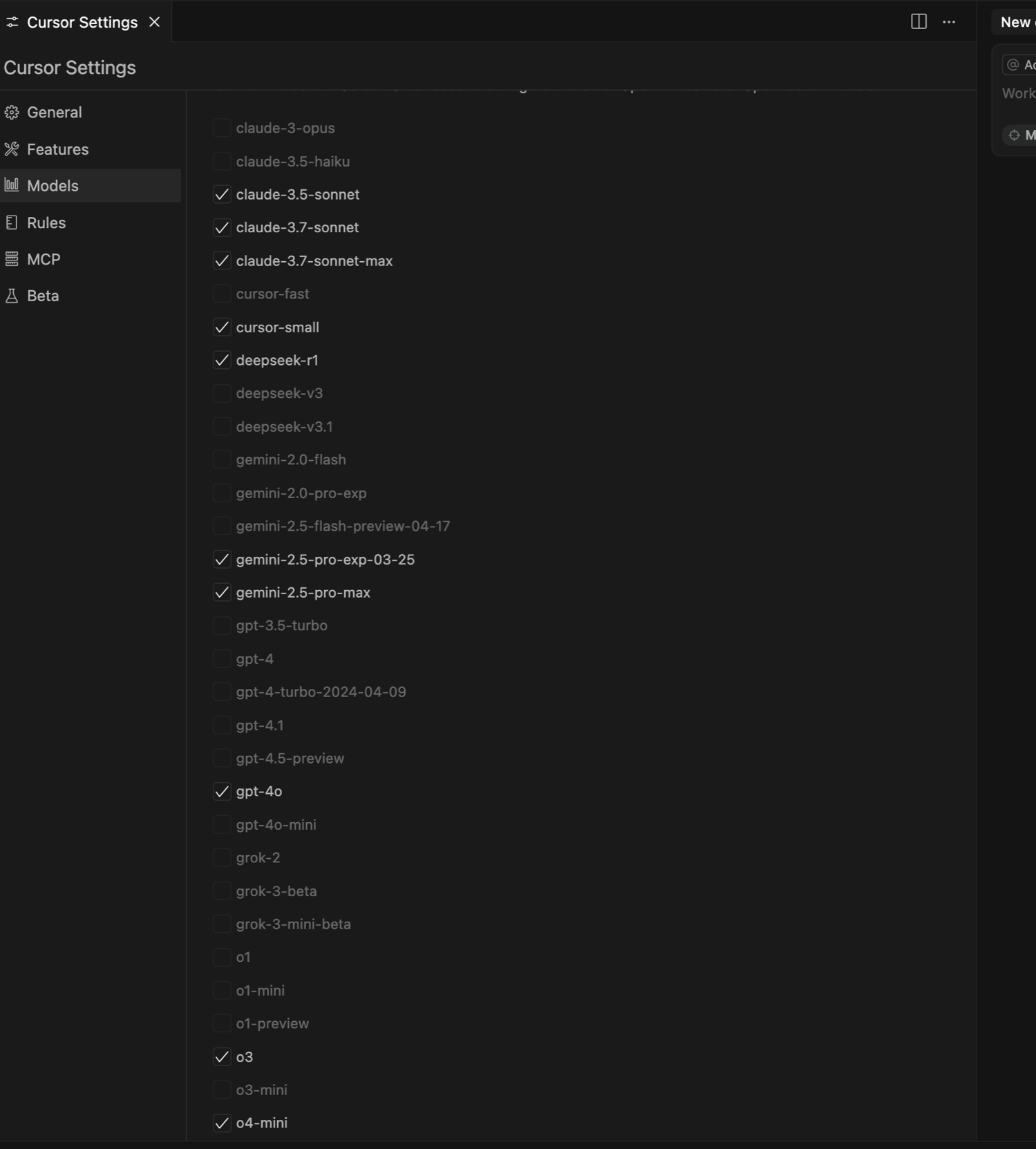Enable claude-3.5-haiku model checkbox
1036x1149 pixels.
point(222,161)
